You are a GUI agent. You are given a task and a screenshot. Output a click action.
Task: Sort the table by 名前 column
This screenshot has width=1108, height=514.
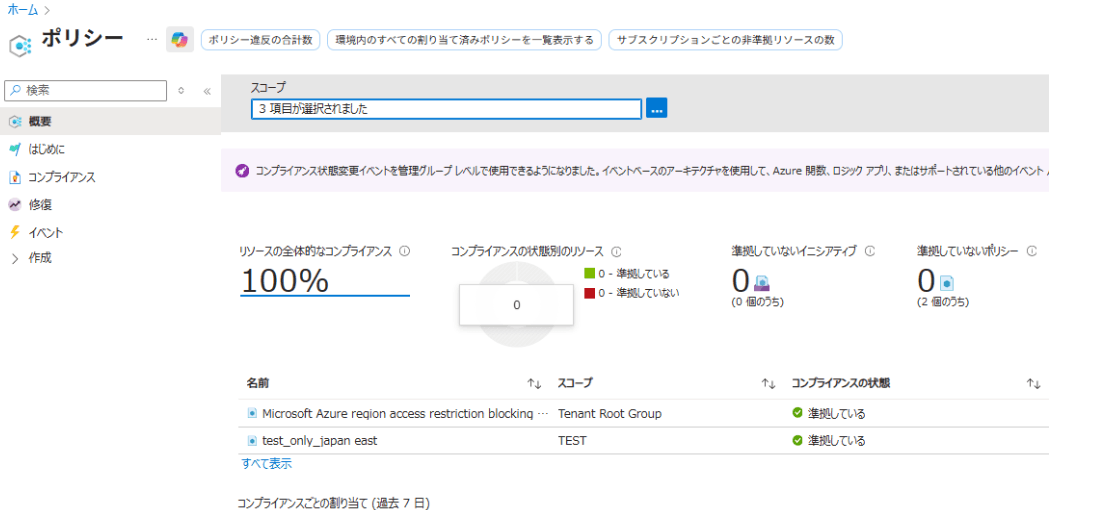point(534,383)
